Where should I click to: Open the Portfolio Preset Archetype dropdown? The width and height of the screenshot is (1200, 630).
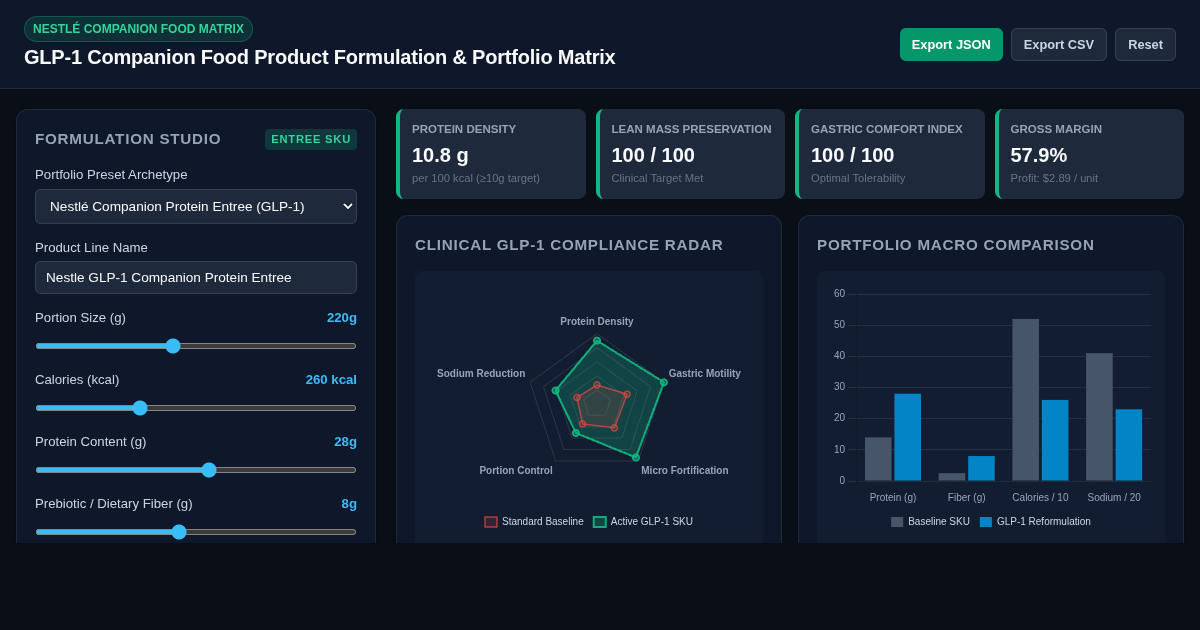click(x=196, y=206)
